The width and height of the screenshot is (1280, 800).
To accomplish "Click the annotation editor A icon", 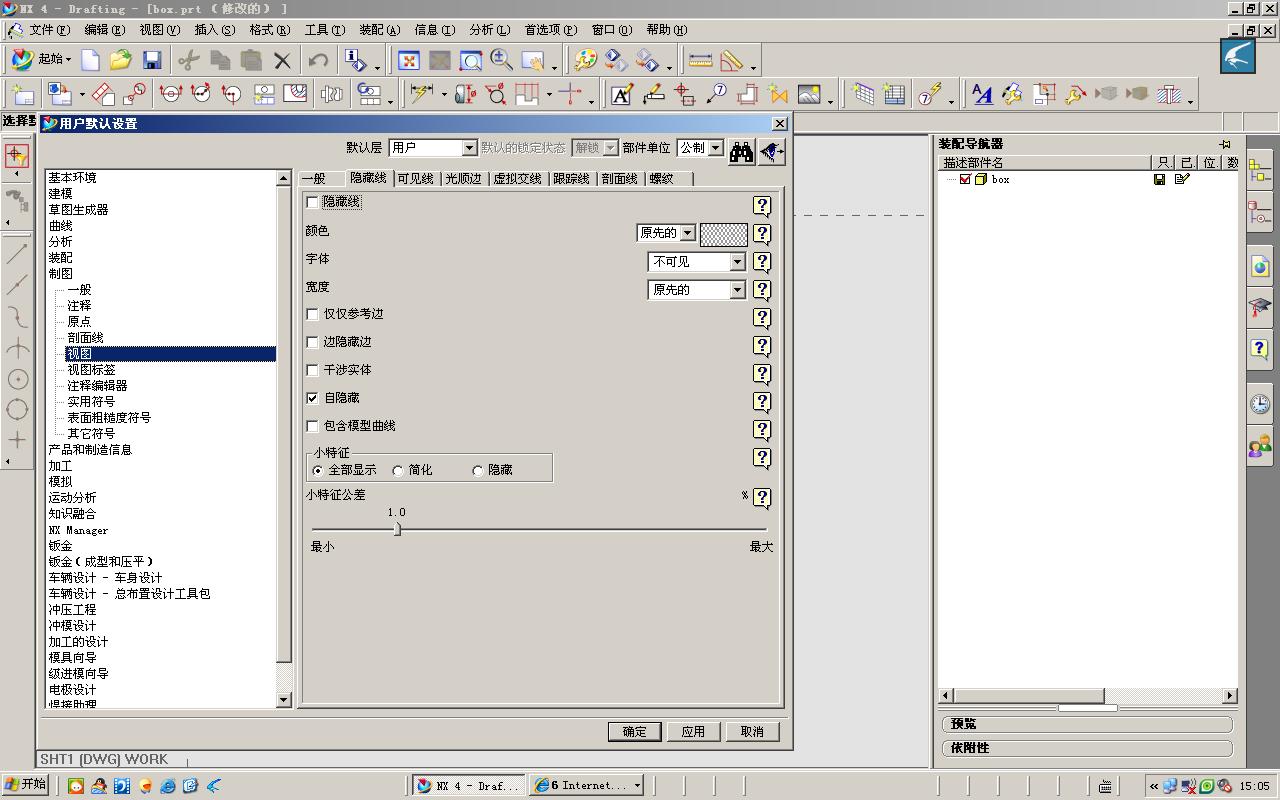I will (x=621, y=94).
